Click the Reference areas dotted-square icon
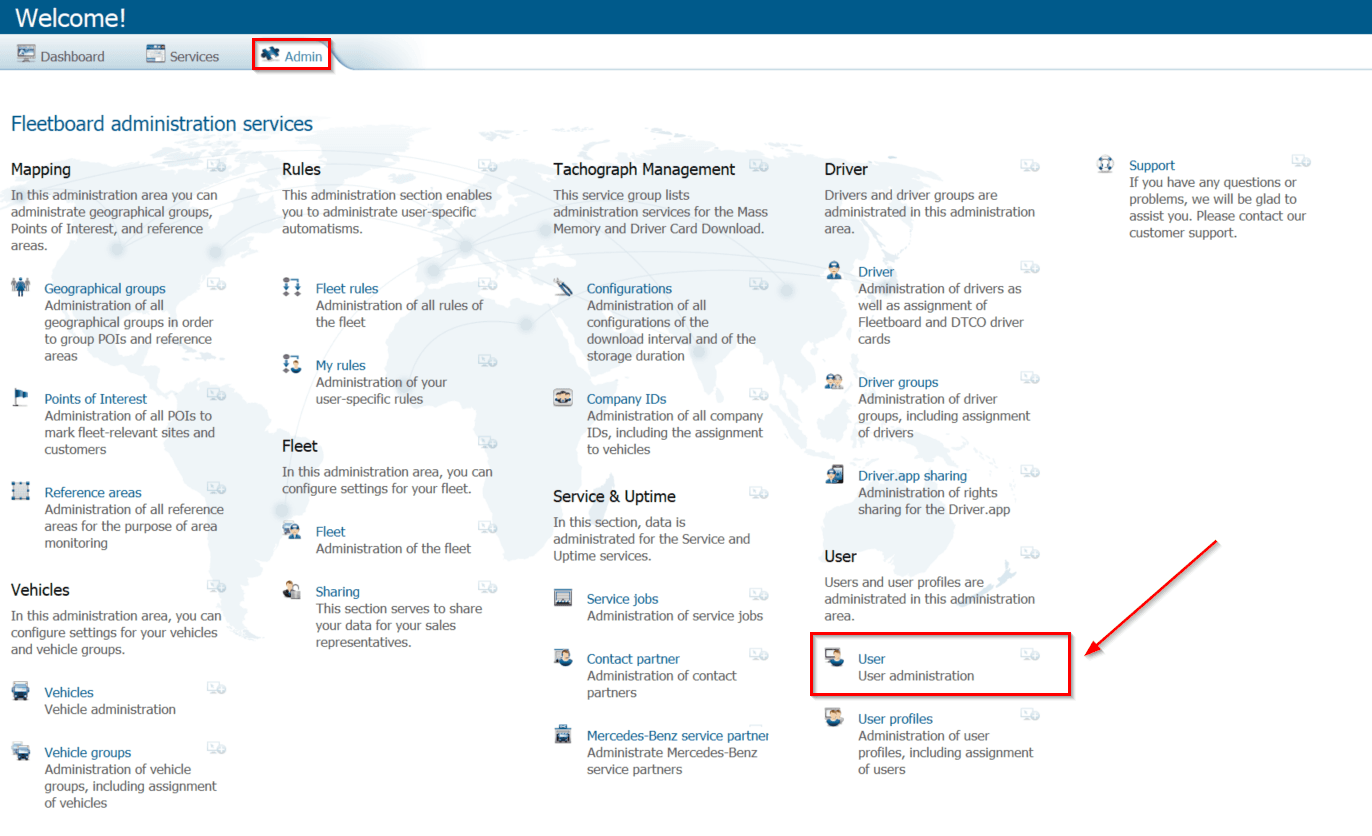The width and height of the screenshot is (1372, 836). coord(20,491)
